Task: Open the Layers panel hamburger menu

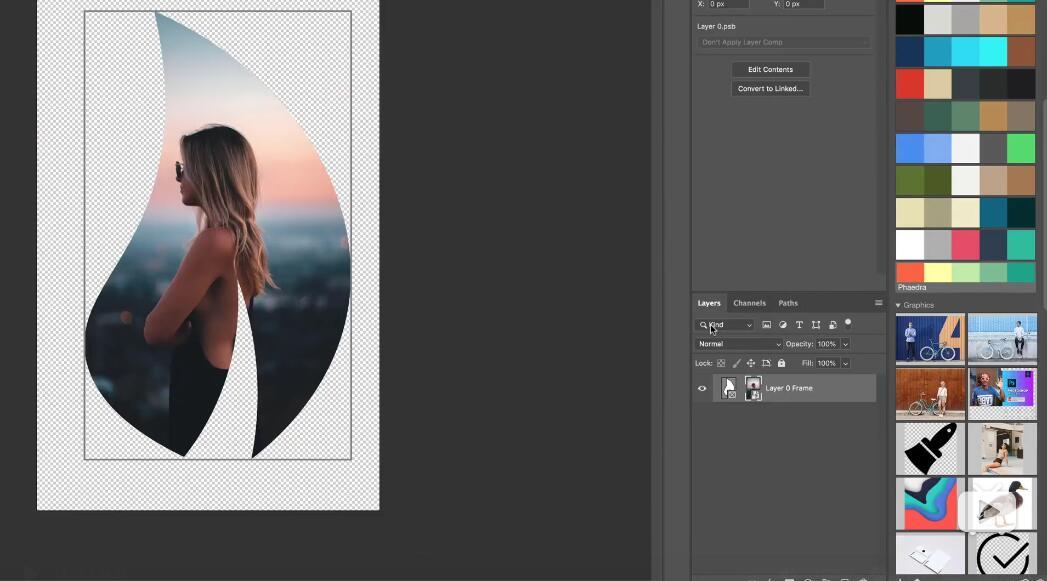Action: [x=878, y=303]
